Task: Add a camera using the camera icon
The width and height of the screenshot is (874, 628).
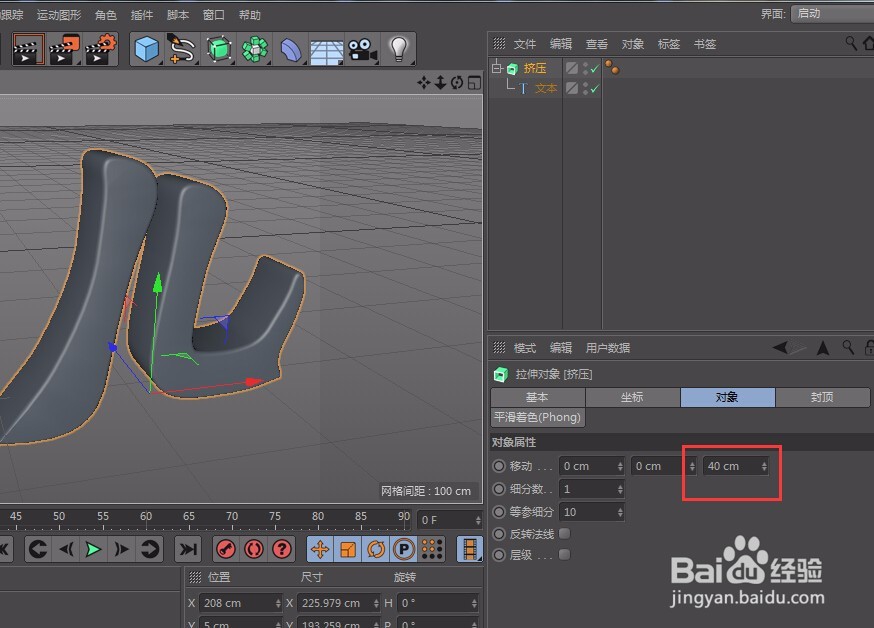Action: [362, 49]
